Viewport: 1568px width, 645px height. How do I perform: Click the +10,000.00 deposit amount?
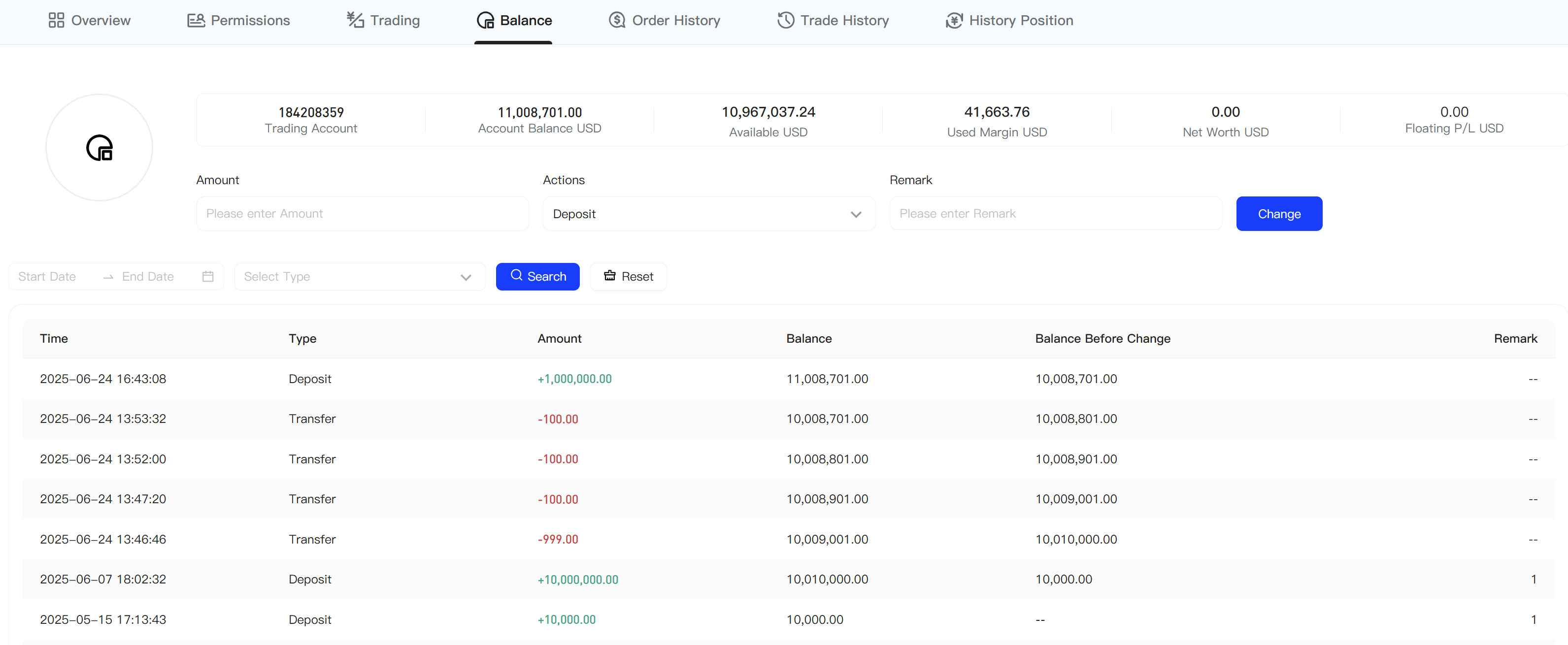pyautogui.click(x=567, y=619)
